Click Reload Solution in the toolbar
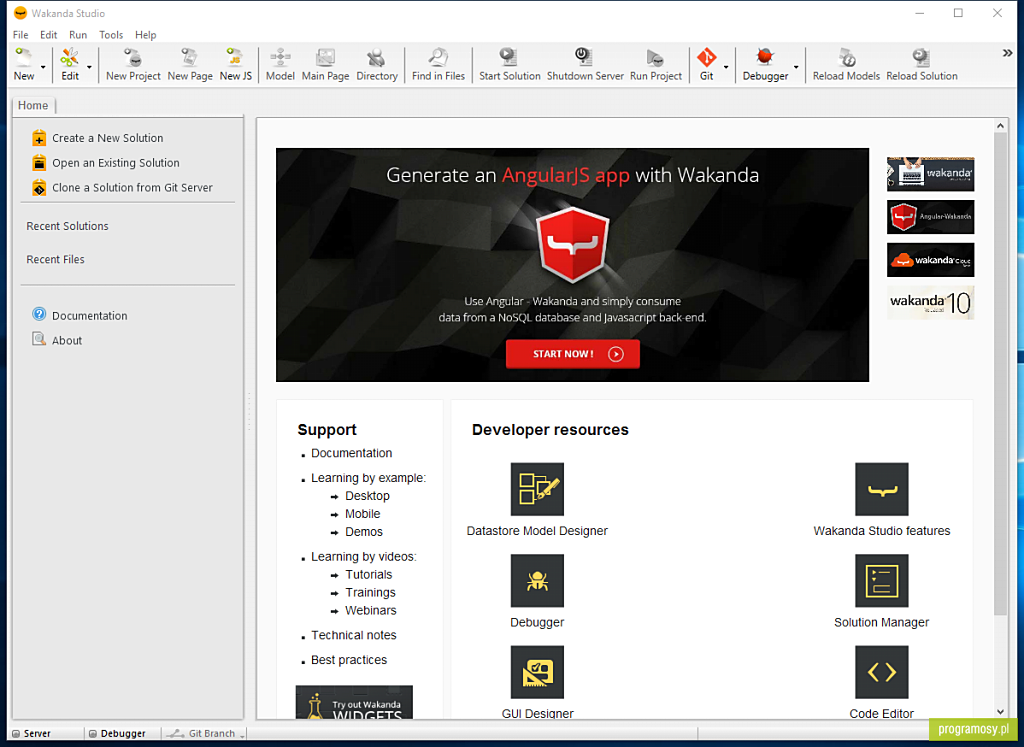1024x747 pixels. [x=921, y=65]
